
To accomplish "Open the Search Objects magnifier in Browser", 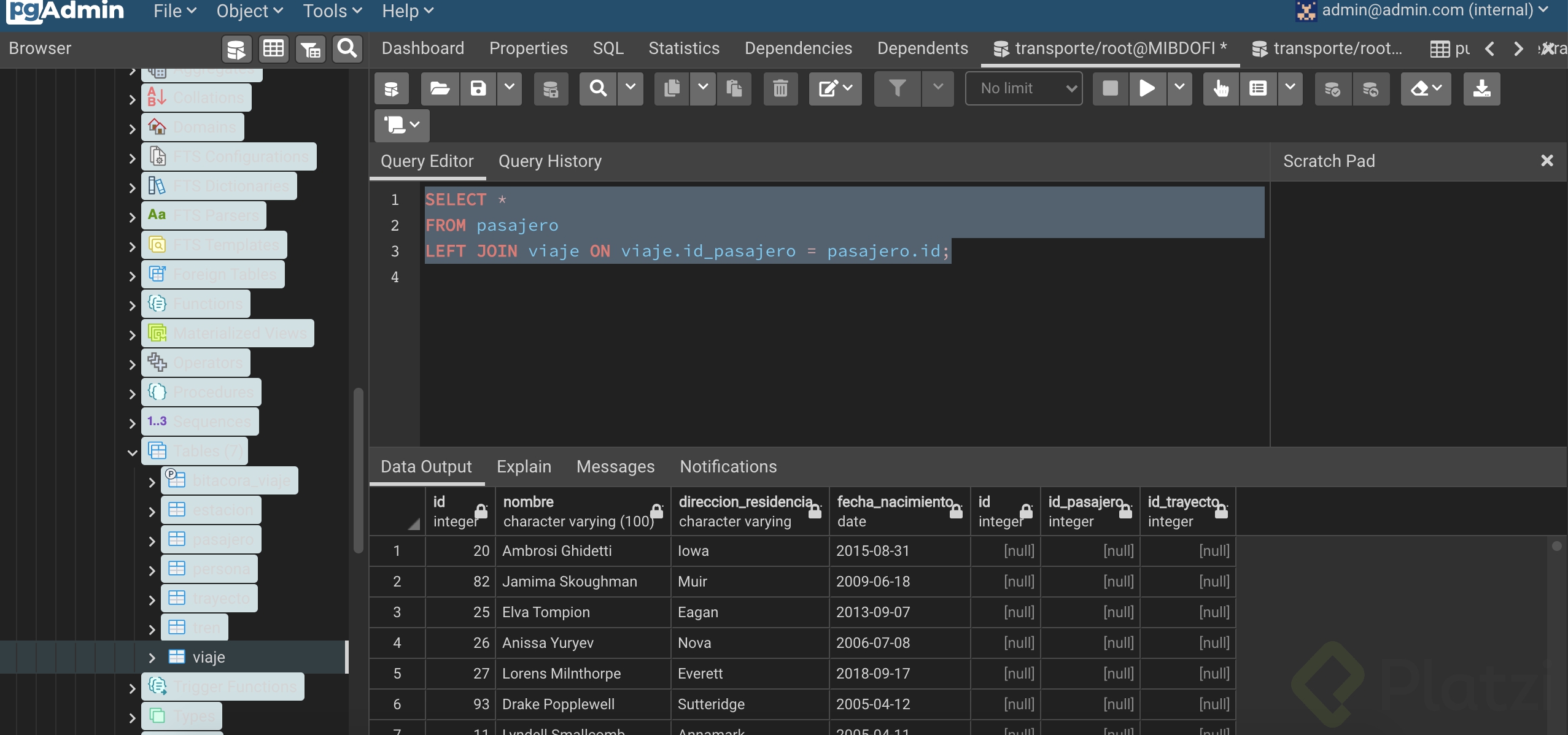I will click(347, 48).
